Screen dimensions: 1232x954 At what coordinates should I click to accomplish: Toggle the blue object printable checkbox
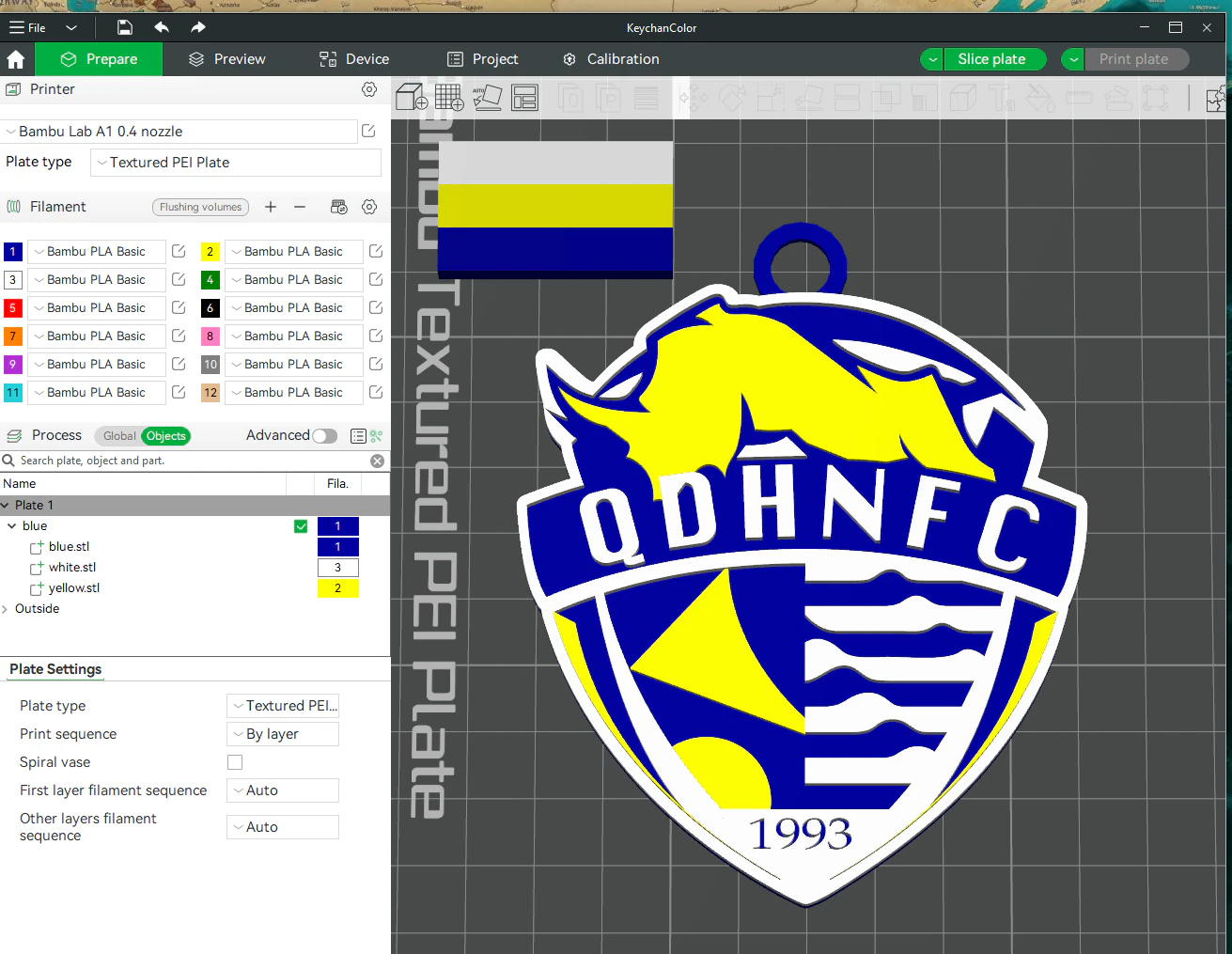pos(301,526)
